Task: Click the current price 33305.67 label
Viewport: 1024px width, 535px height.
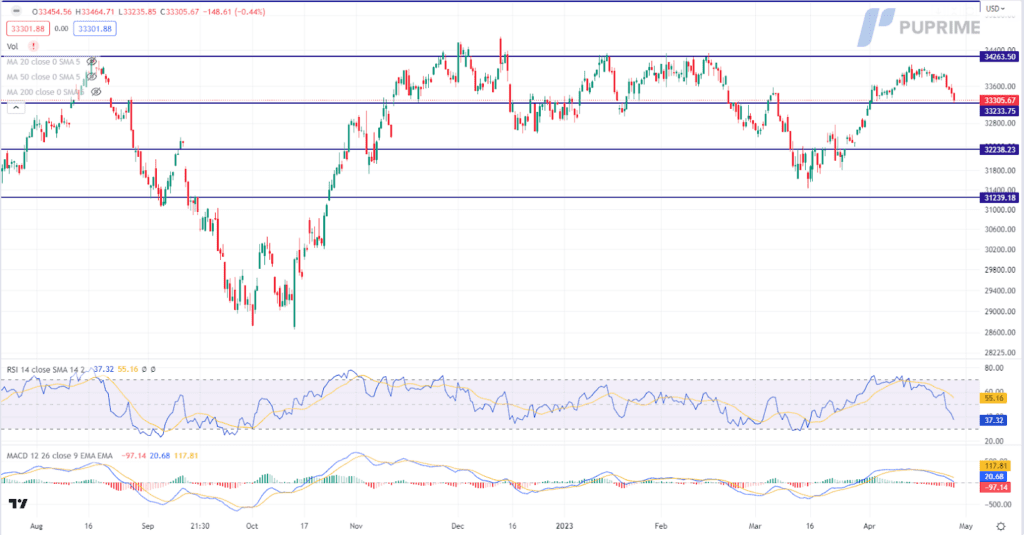Action: pyautogui.click(x=999, y=101)
